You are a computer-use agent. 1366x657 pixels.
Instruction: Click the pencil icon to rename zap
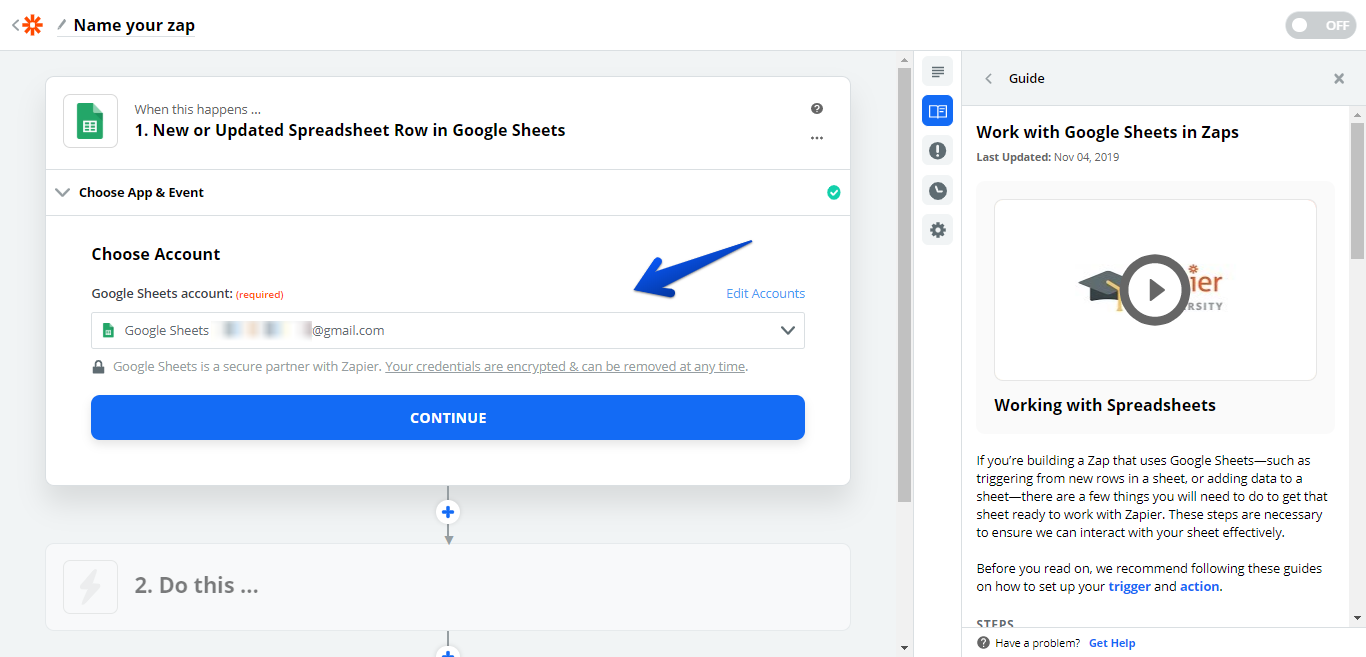coord(62,24)
